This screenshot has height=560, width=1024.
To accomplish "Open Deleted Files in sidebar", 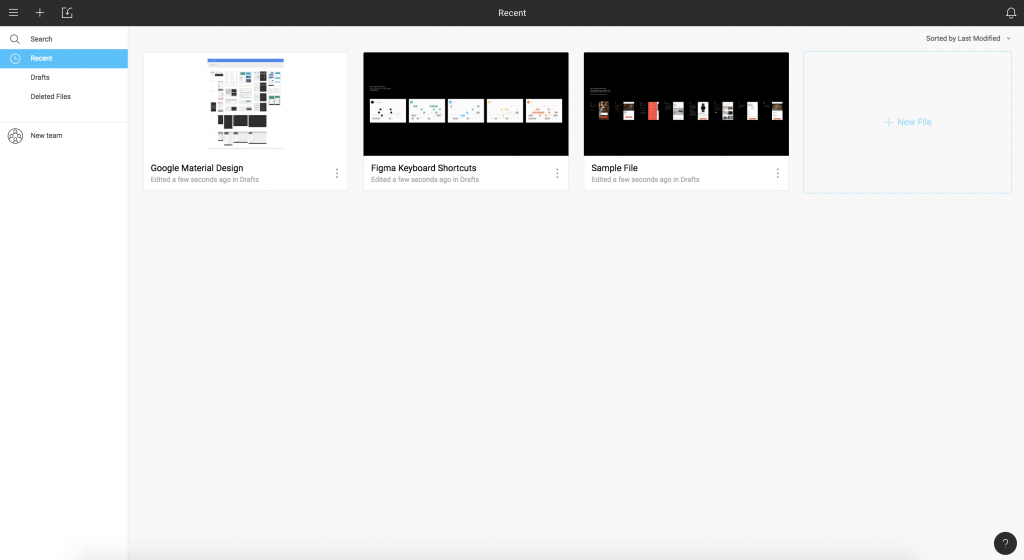I will 50,97.
